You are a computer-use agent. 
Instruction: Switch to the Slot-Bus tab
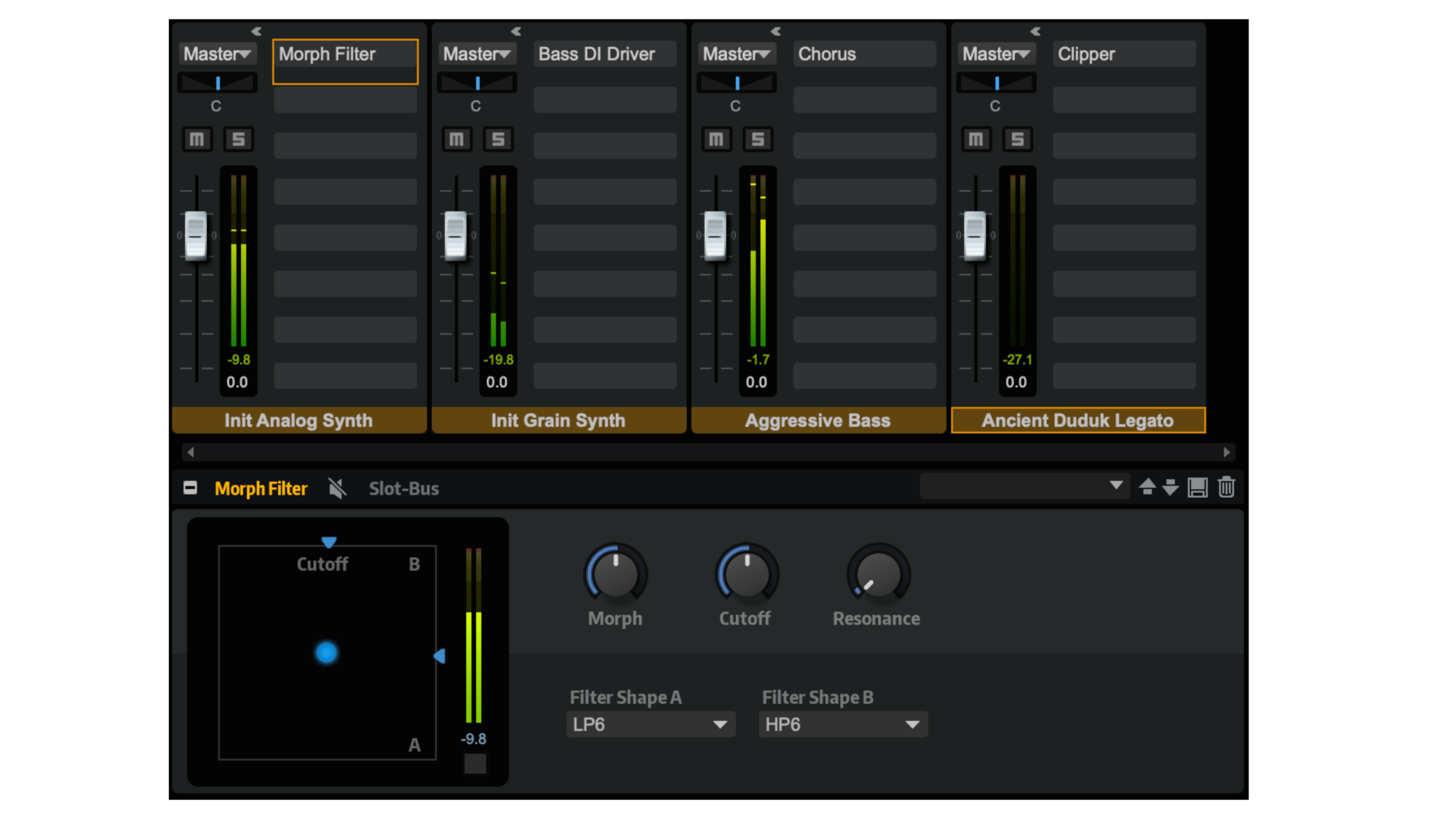pyautogui.click(x=403, y=488)
